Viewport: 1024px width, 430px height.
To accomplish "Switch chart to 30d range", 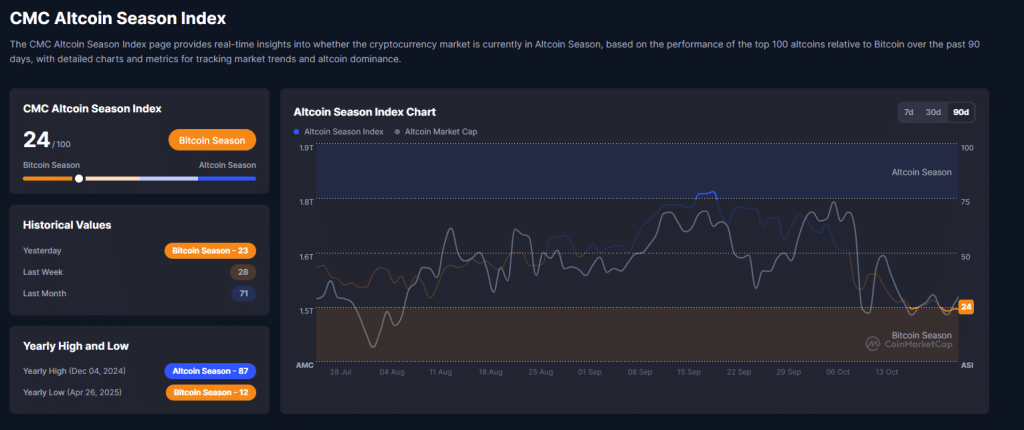I will (933, 112).
